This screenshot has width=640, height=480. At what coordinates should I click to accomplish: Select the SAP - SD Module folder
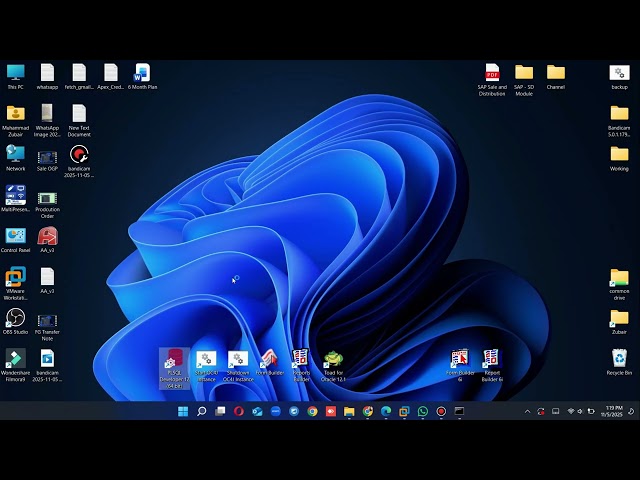[x=524, y=80]
